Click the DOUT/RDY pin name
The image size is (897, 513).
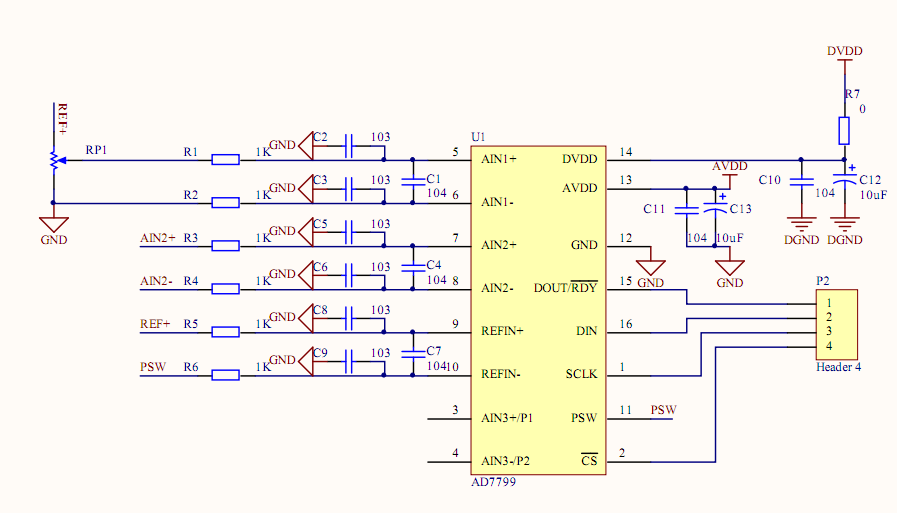click(x=565, y=287)
